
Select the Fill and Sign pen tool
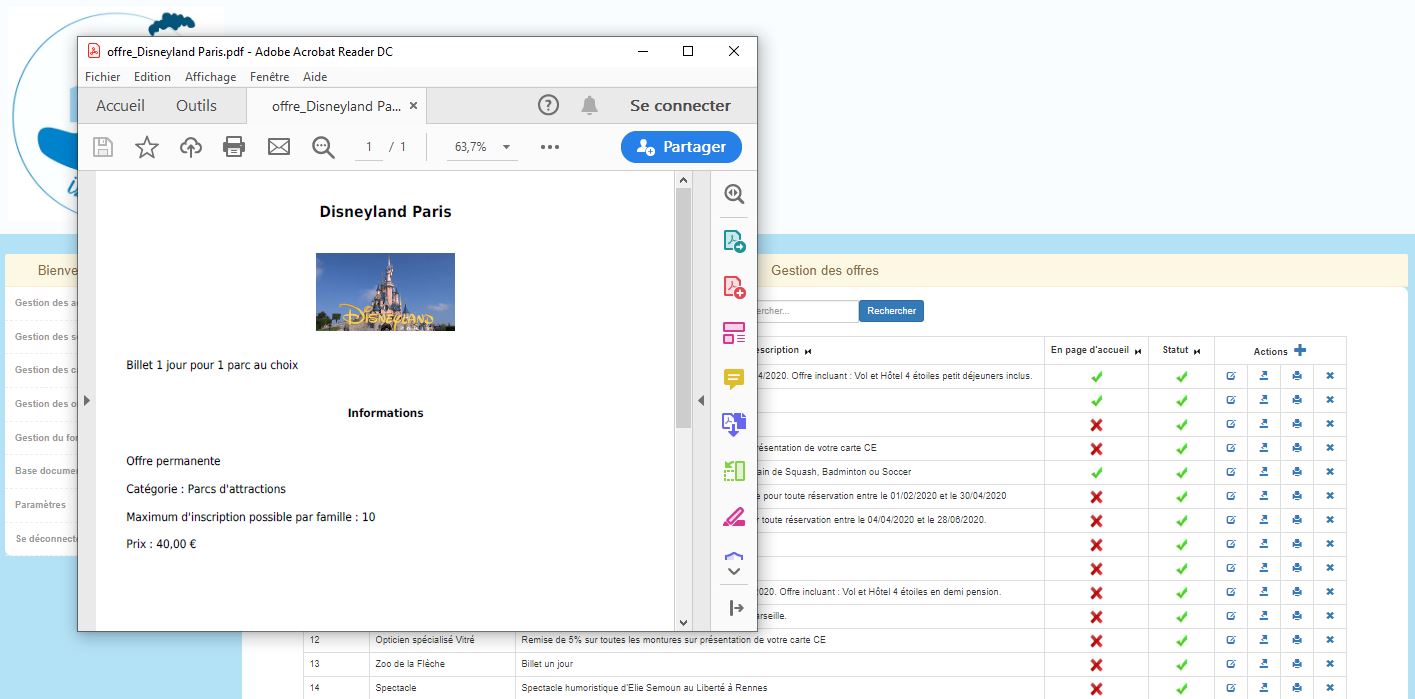pyautogui.click(x=734, y=517)
